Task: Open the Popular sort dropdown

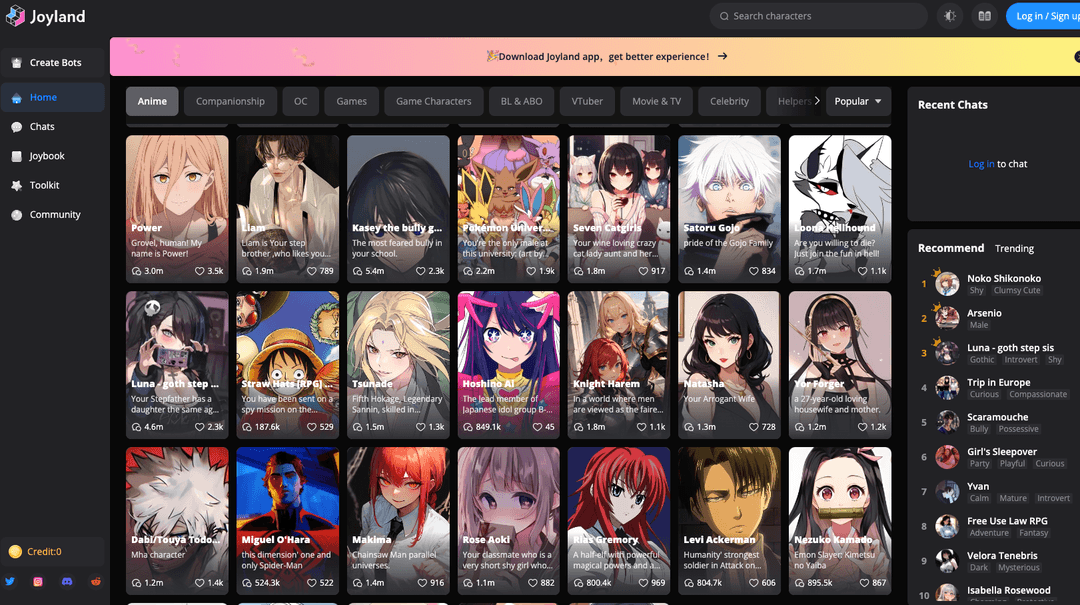Action: 858,101
